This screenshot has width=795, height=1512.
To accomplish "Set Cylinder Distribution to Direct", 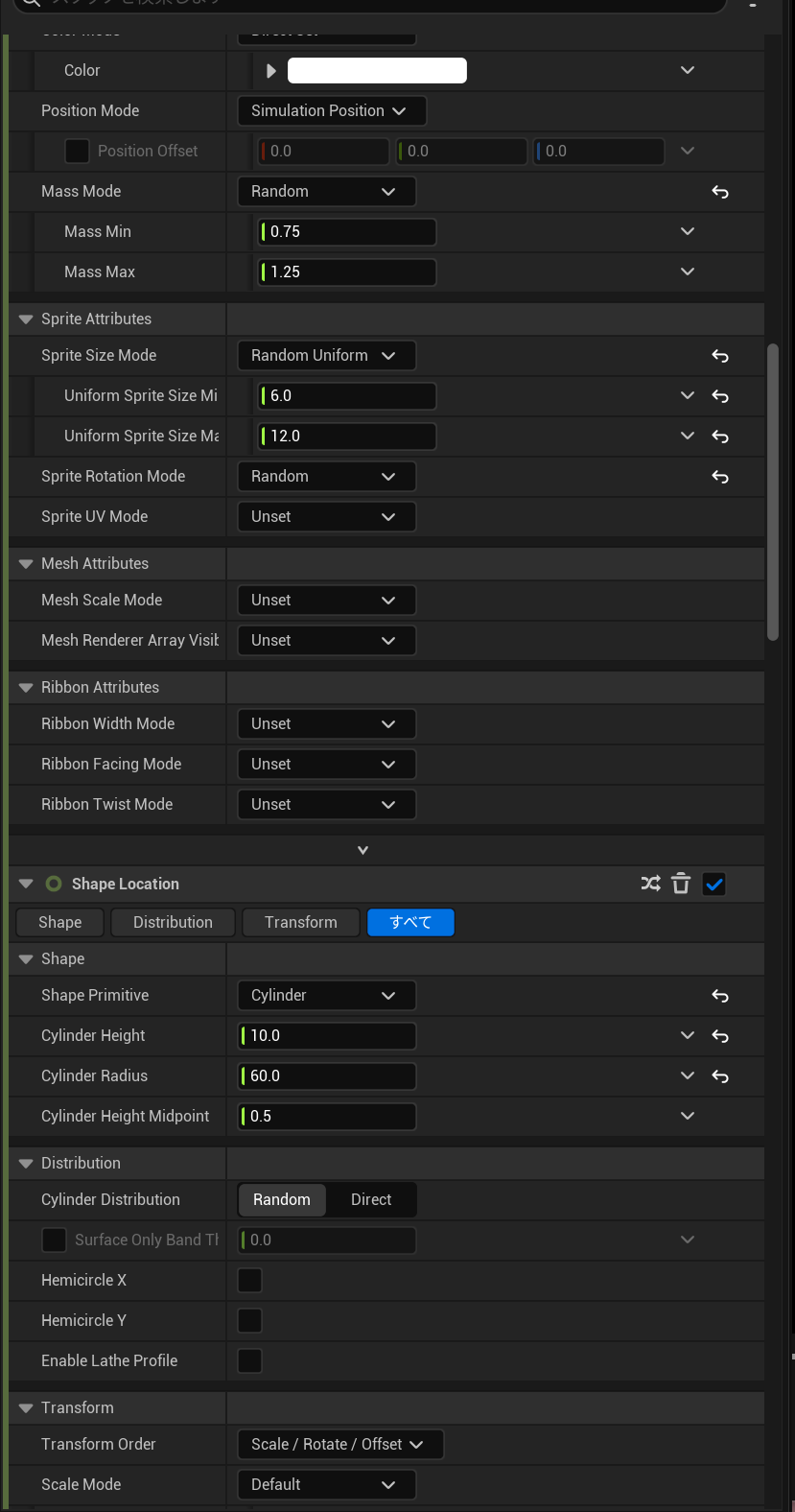I will tap(371, 1199).
